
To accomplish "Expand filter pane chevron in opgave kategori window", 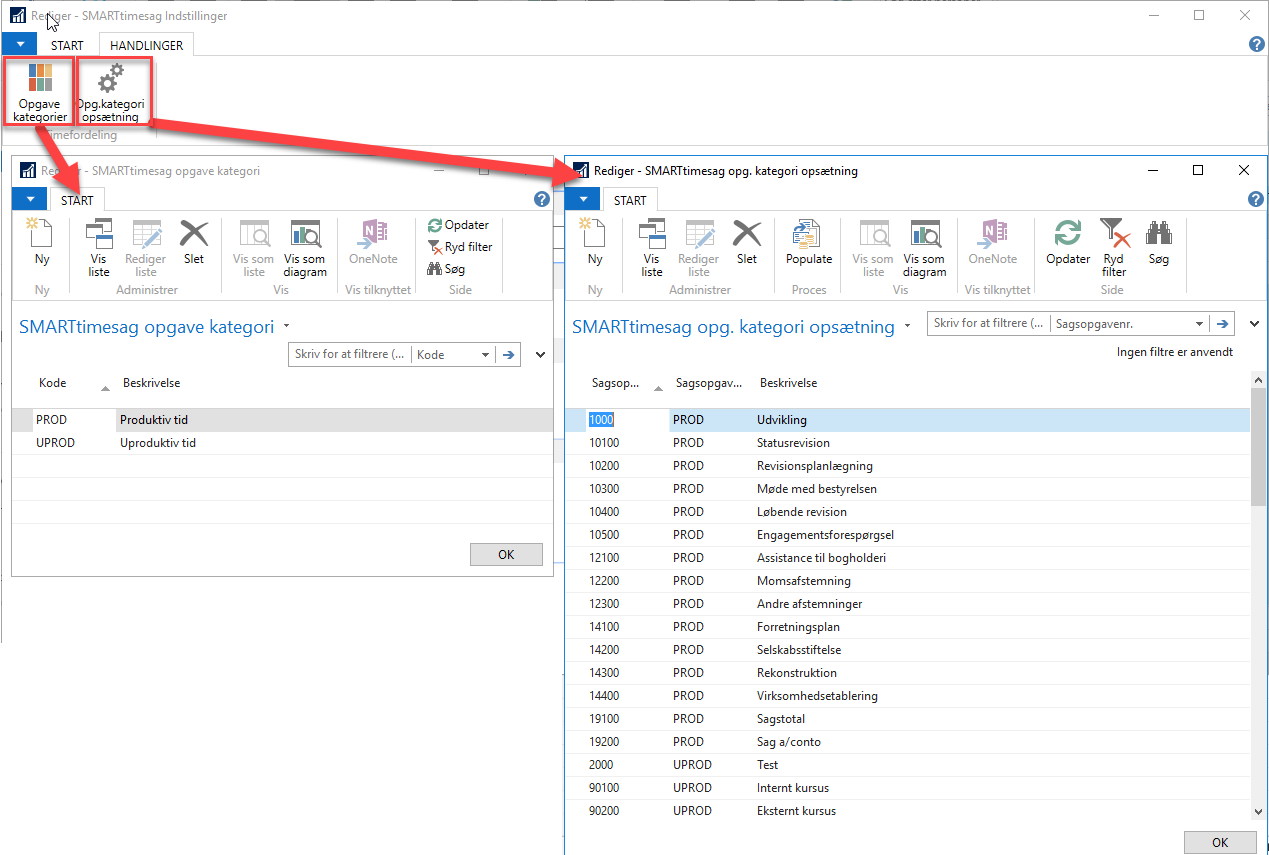I will 541,354.
